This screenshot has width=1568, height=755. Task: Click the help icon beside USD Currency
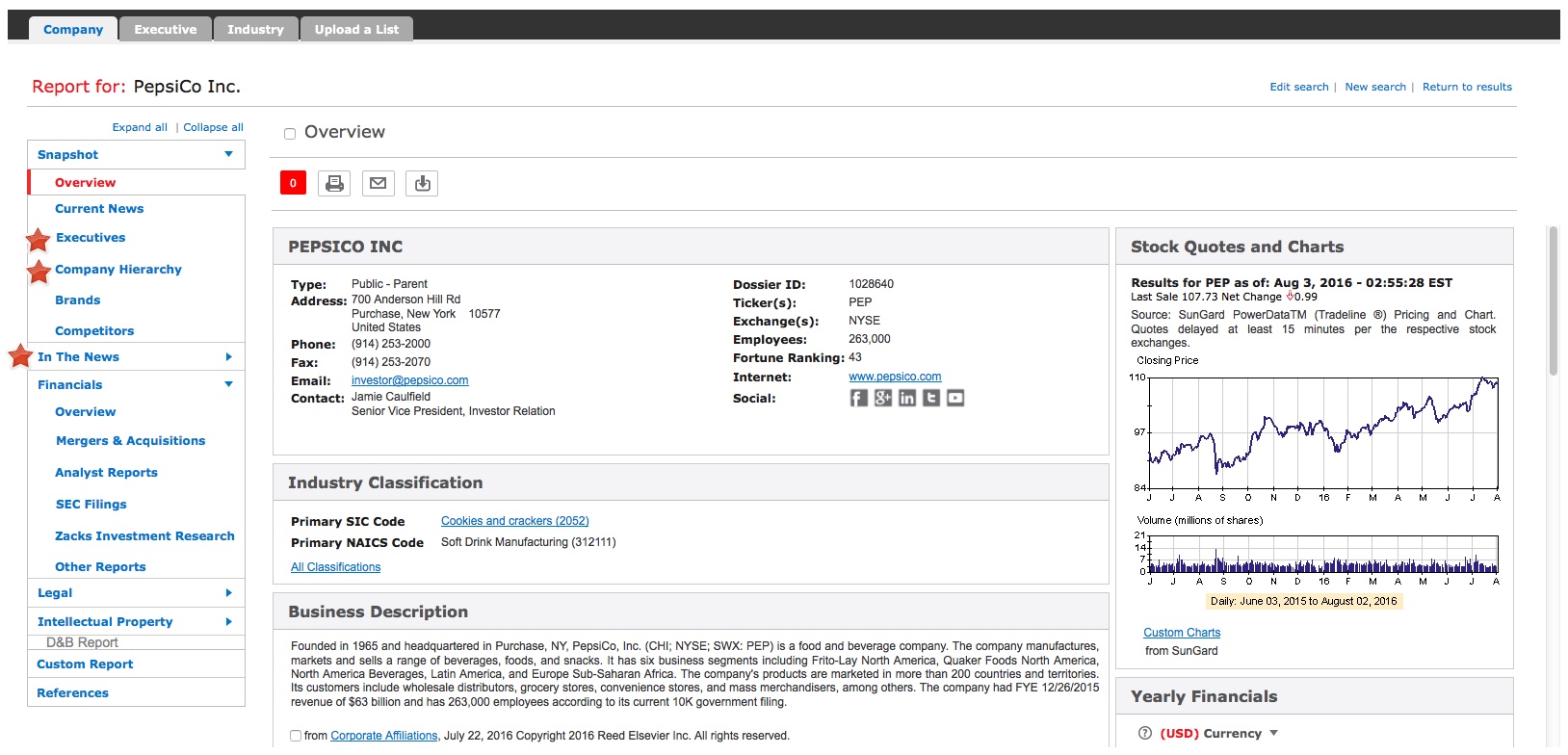pyautogui.click(x=1144, y=733)
